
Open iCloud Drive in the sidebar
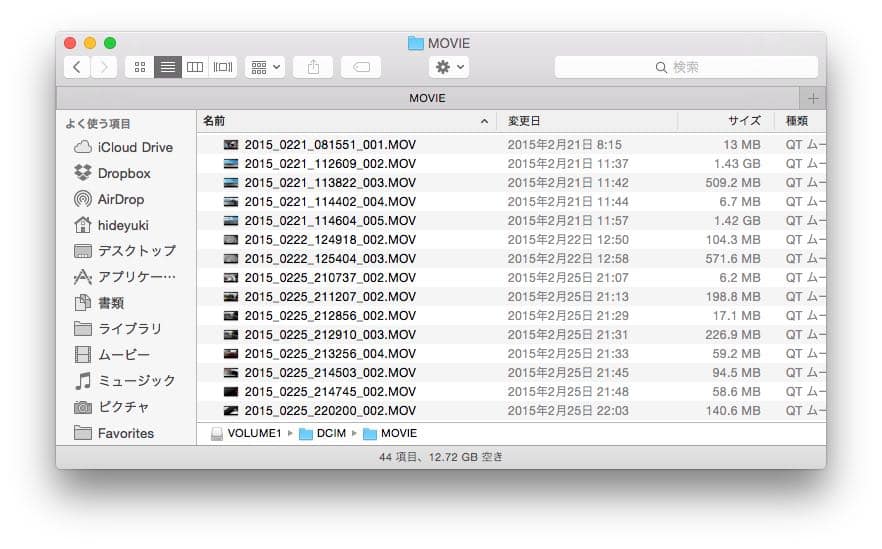[134, 147]
